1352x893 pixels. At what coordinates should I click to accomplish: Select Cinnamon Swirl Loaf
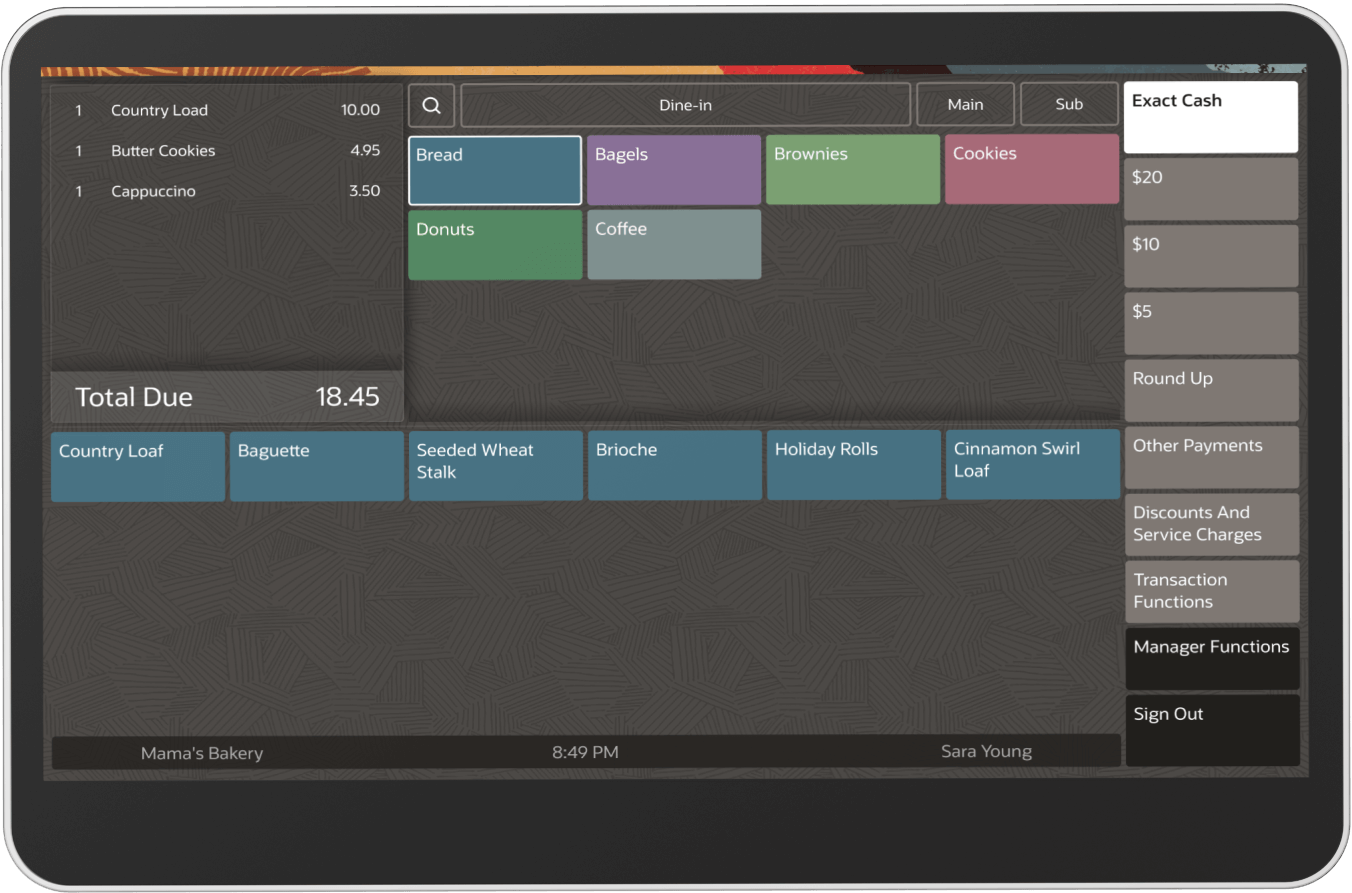click(x=1032, y=466)
